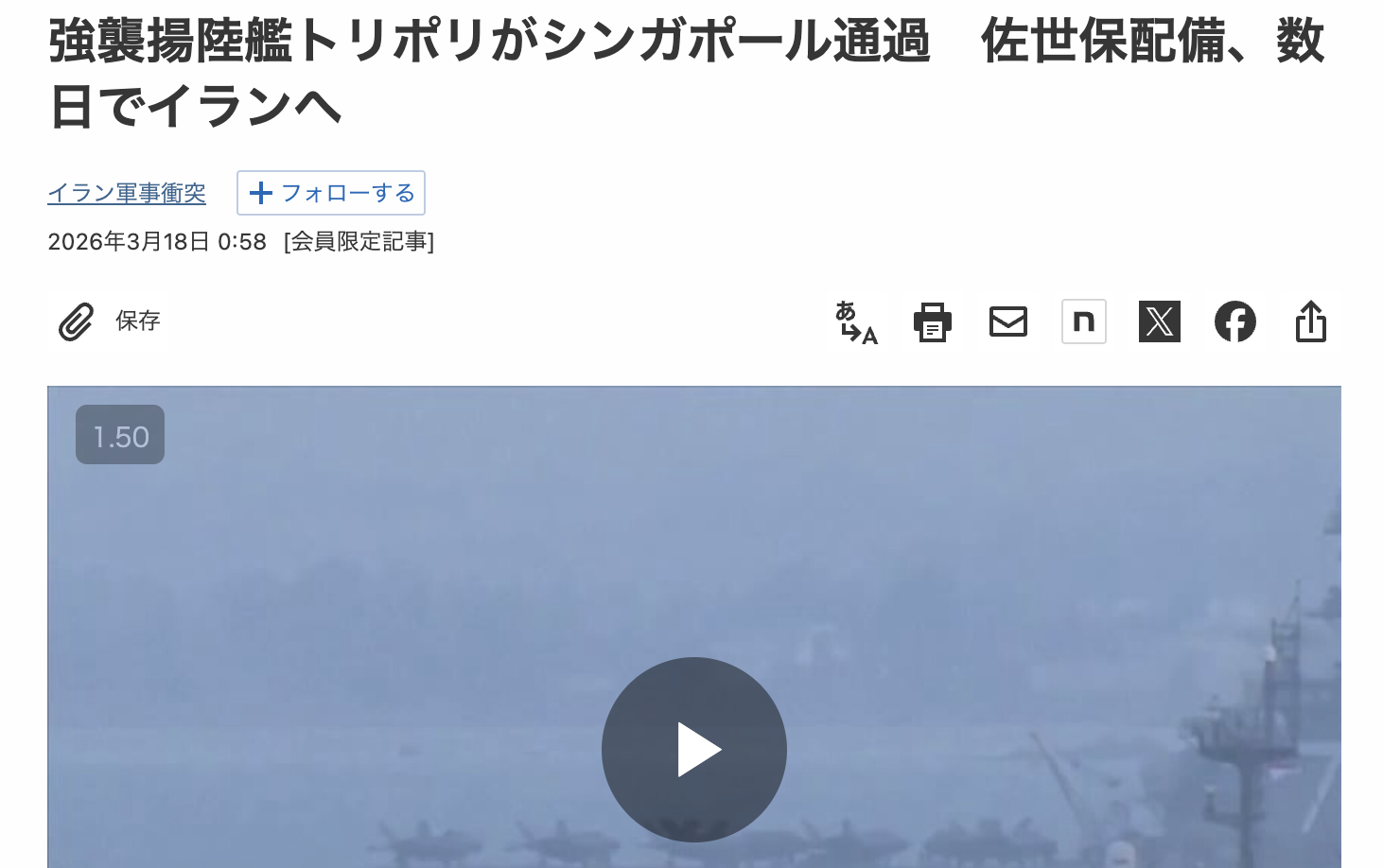1383x868 pixels.
Task: Click the 2026年3月18日 0:58 timestamp
Action: [x=157, y=242]
